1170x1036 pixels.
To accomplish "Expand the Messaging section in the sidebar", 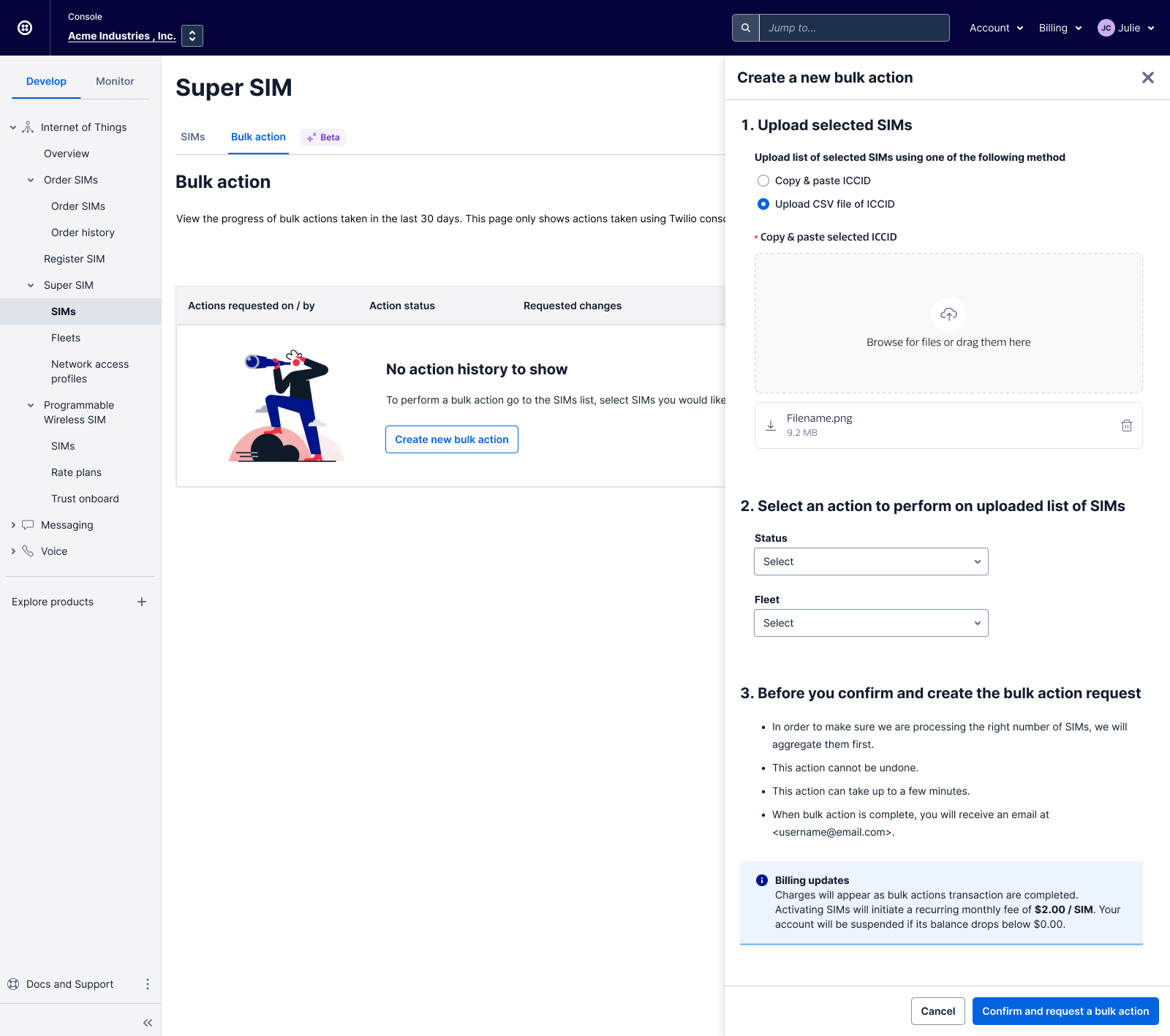I will 13,525.
